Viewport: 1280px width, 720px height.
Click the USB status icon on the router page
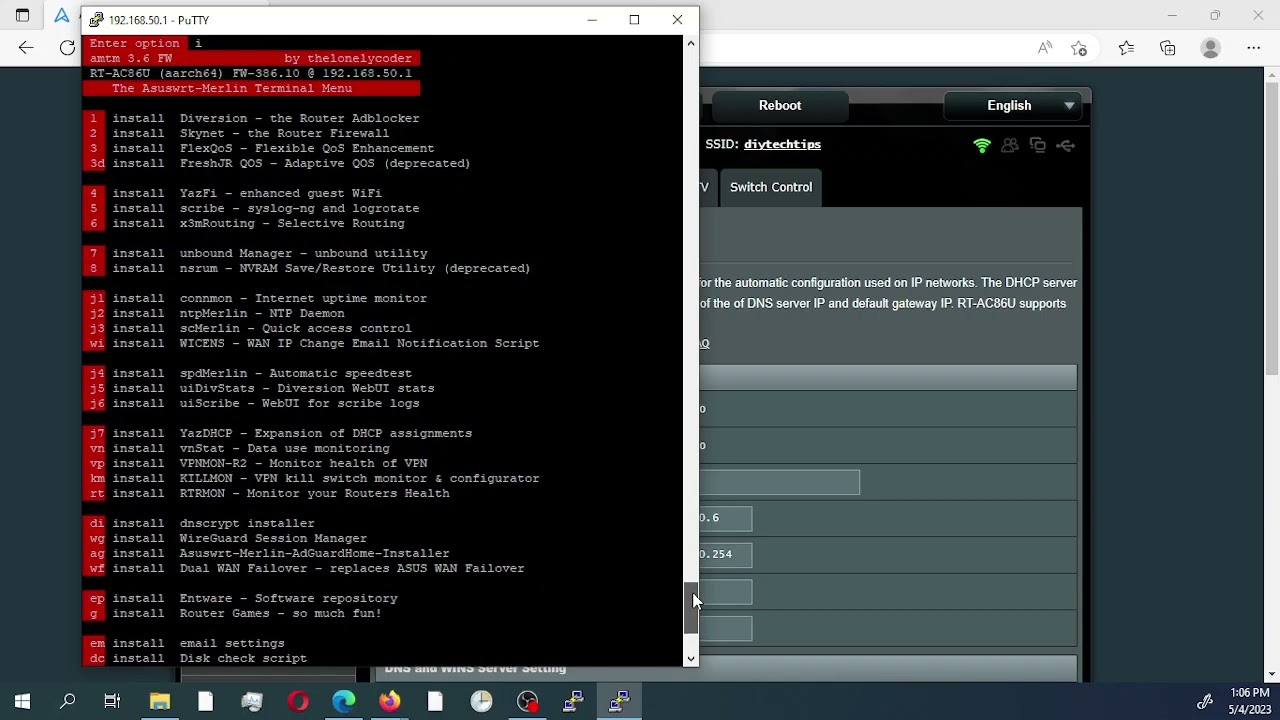click(x=1065, y=146)
